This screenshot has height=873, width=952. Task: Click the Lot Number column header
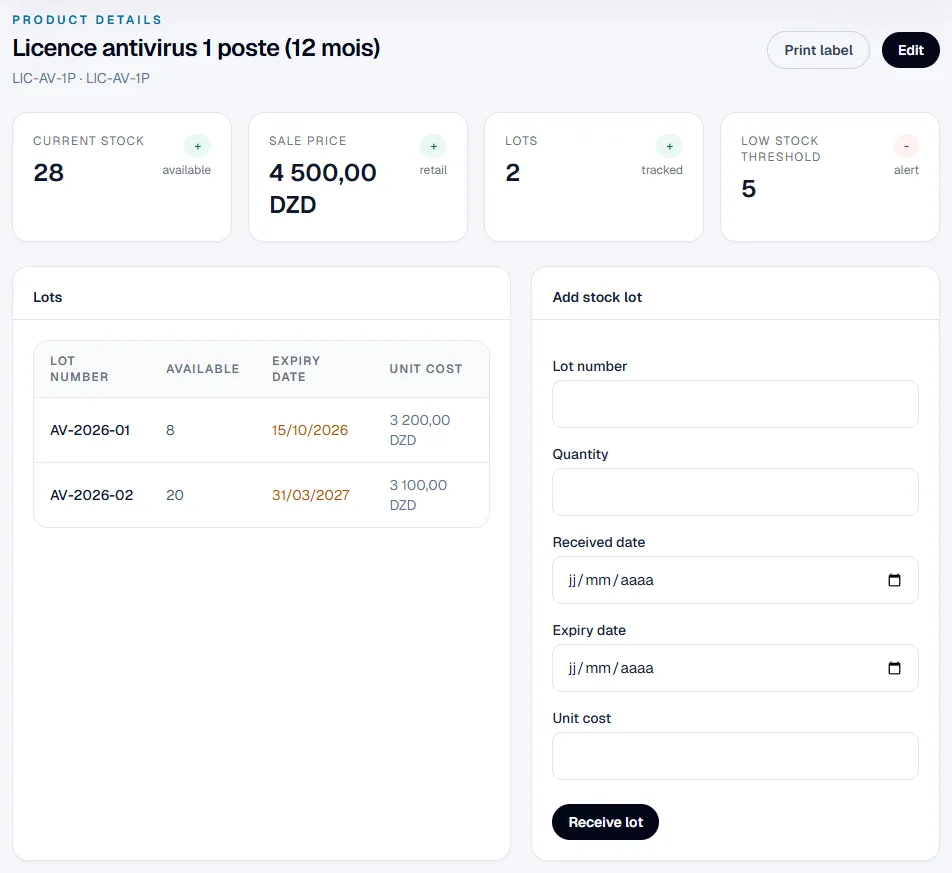point(80,369)
